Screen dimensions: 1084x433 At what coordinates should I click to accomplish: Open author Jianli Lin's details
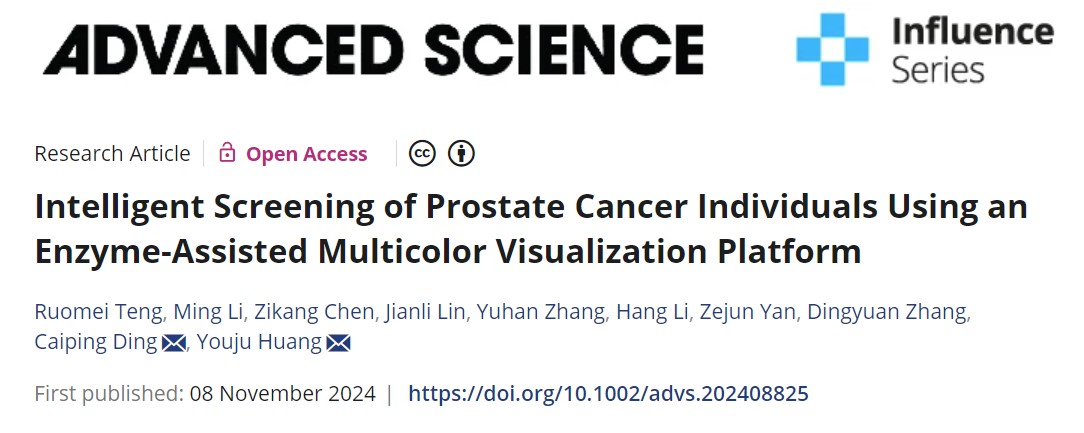425,312
